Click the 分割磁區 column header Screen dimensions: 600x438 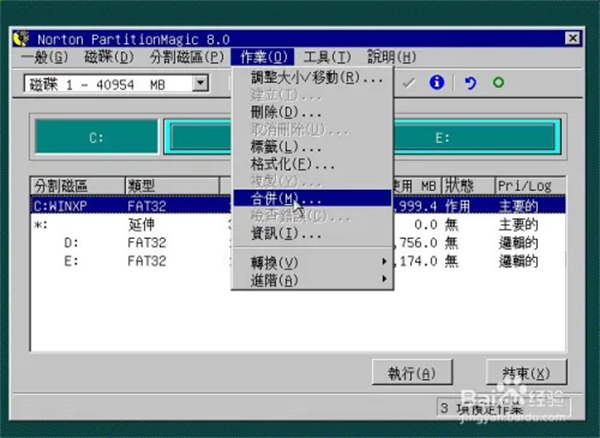[x=78, y=186]
